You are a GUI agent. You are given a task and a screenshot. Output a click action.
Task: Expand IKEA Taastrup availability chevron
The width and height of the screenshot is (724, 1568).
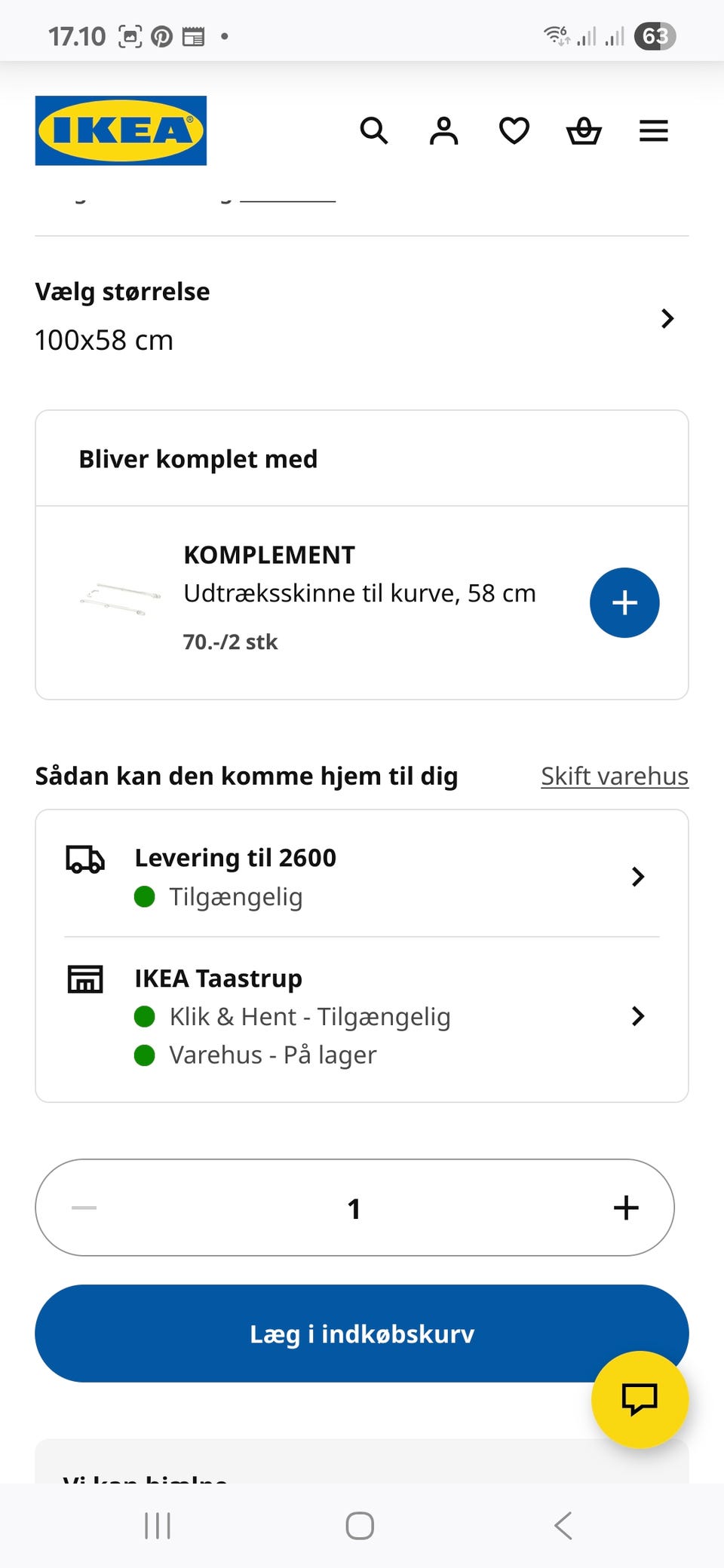[x=638, y=1015]
